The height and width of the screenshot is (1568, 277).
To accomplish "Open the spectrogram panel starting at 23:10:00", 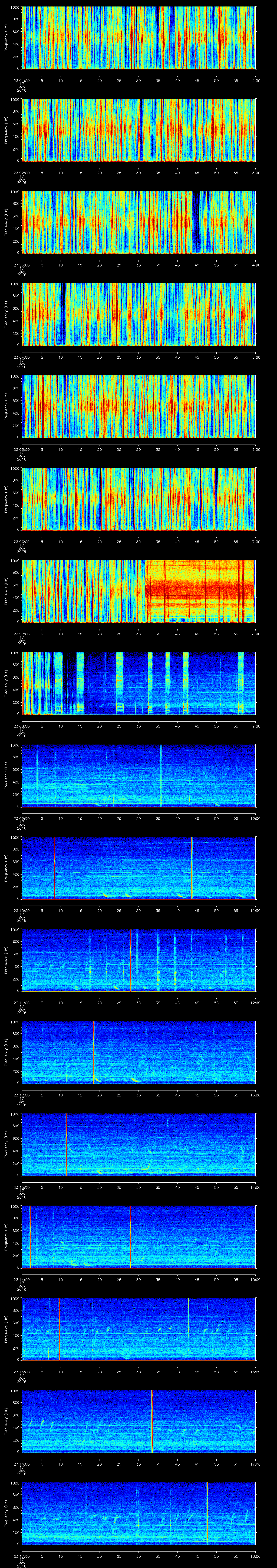I will point(139,868).
